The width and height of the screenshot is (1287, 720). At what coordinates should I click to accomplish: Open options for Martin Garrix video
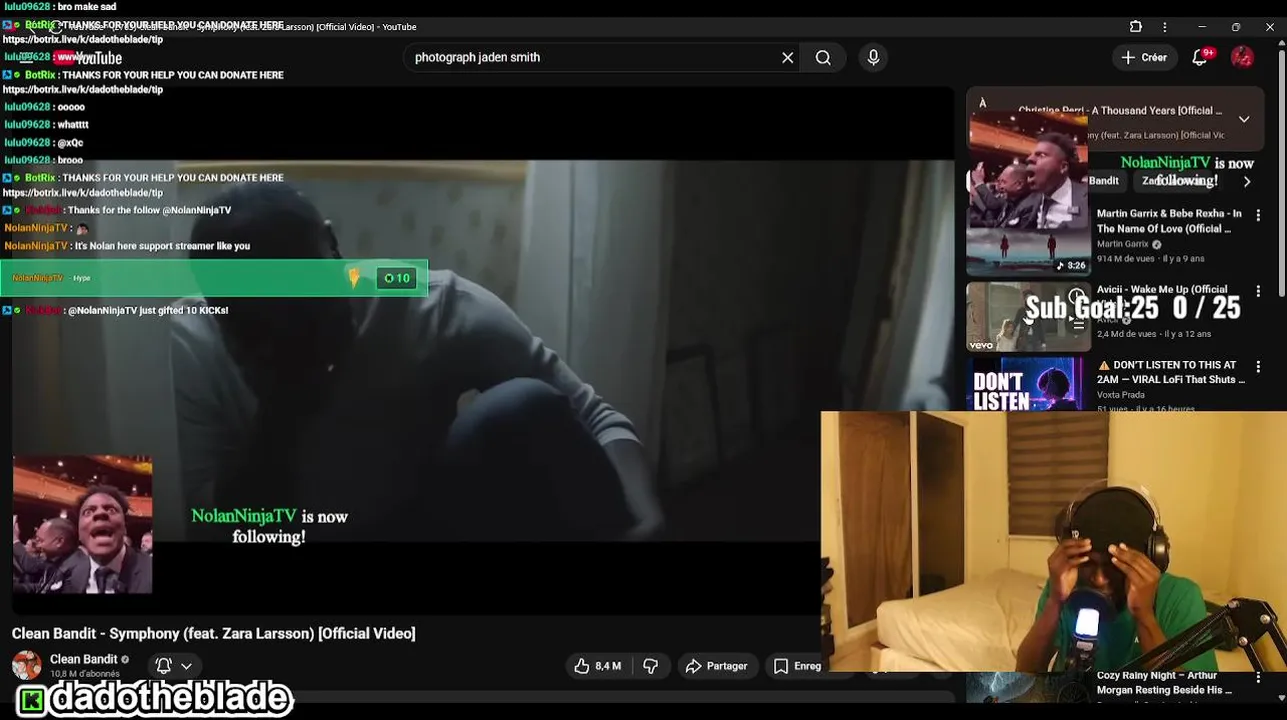pos(1257,214)
